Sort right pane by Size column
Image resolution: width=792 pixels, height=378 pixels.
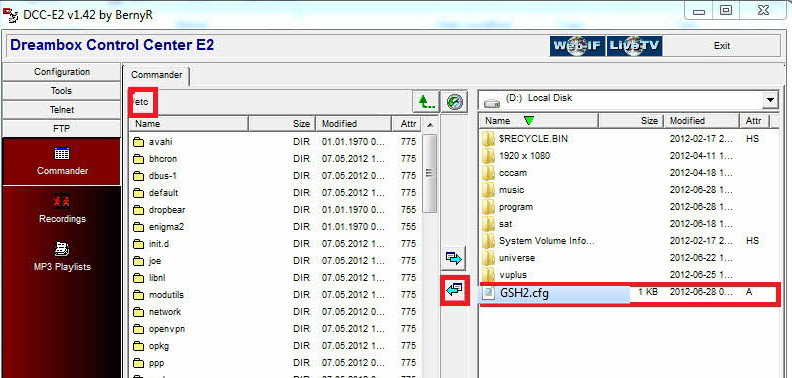pyautogui.click(x=631, y=121)
